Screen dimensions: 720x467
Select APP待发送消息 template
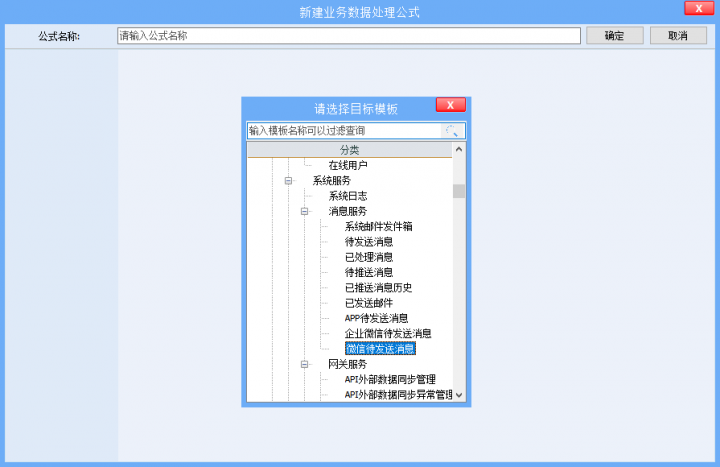376,318
